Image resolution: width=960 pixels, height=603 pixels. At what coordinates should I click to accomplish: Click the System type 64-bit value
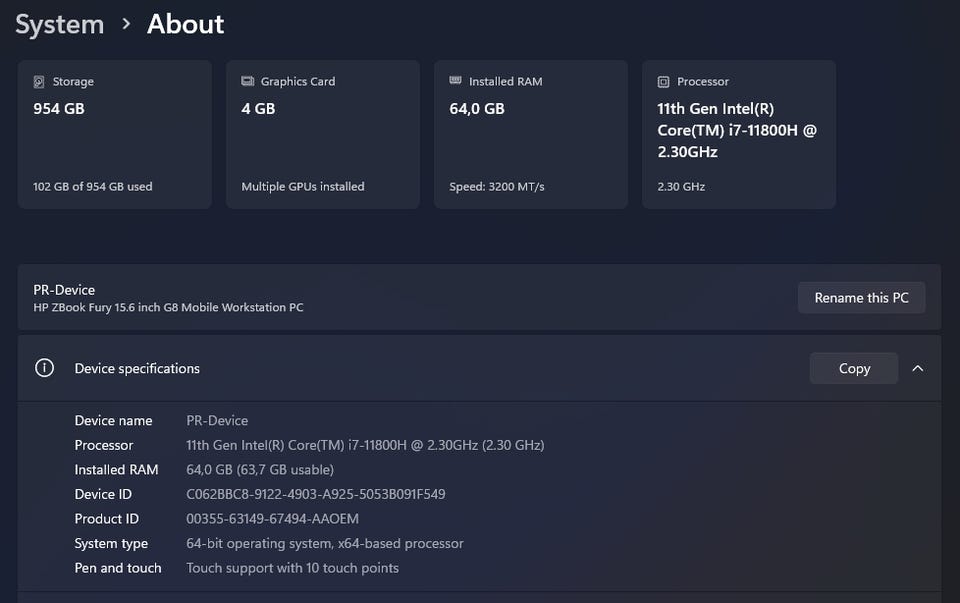(x=324, y=543)
